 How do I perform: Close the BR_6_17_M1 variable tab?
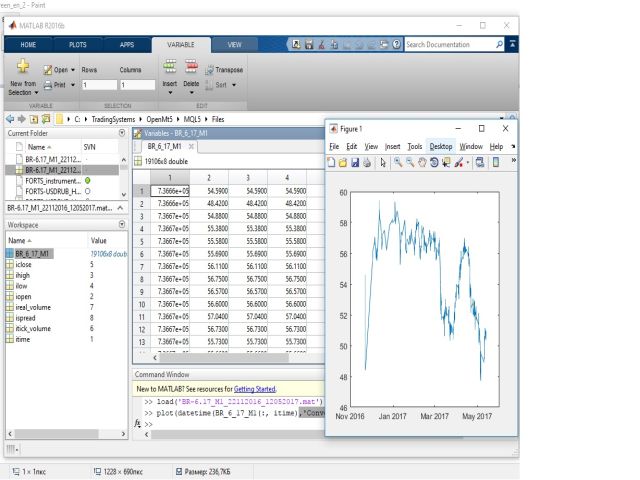tap(191, 146)
